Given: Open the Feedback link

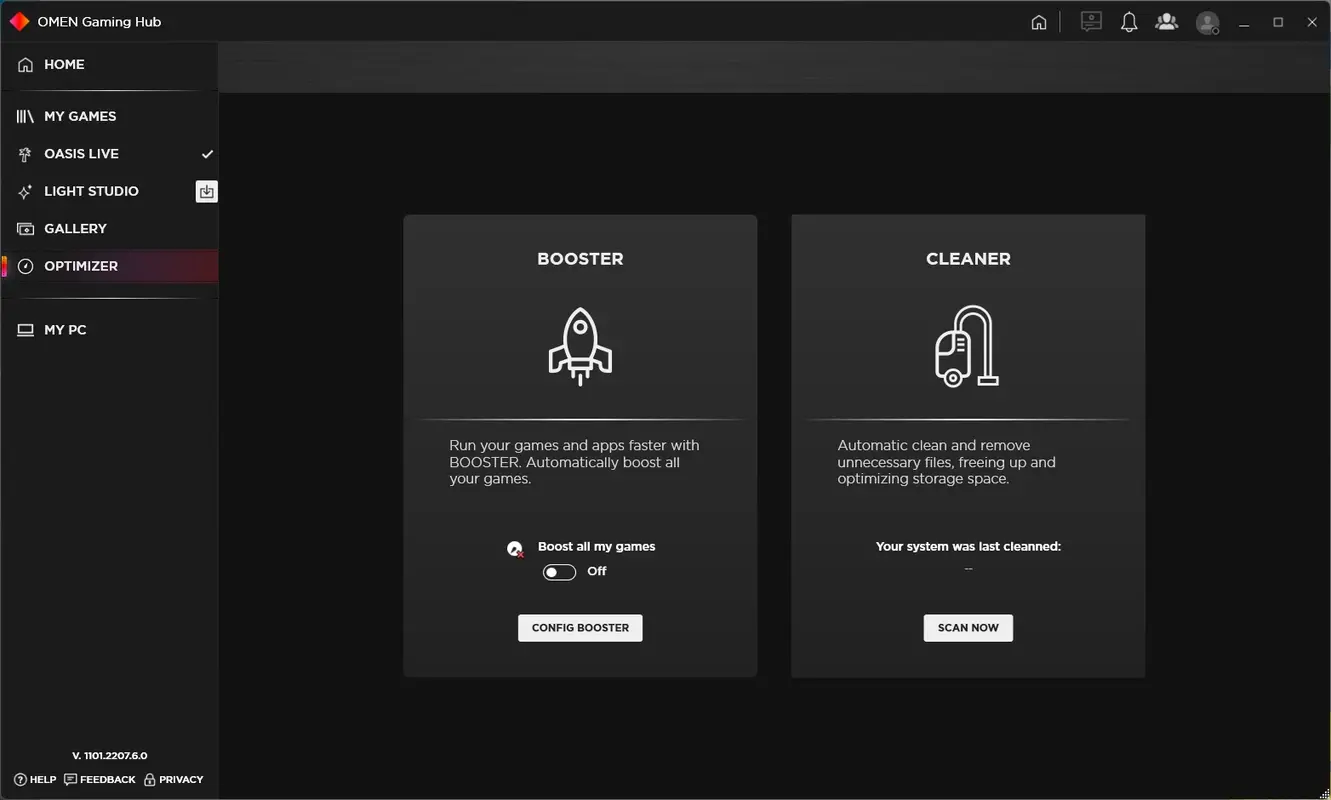Looking at the screenshot, I should pos(100,780).
